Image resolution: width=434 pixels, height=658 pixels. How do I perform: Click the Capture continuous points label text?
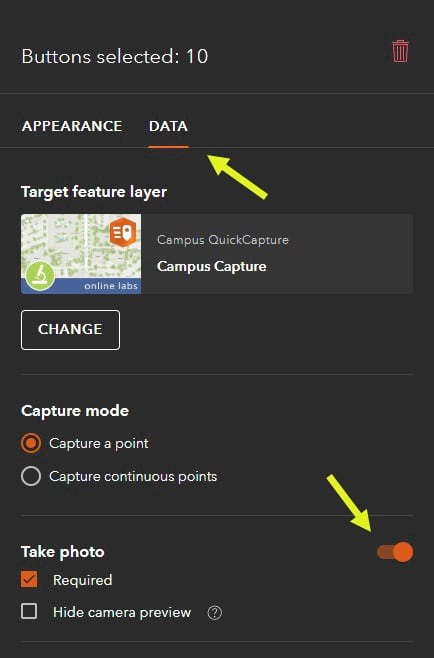pyautogui.click(x=133, y=477)
